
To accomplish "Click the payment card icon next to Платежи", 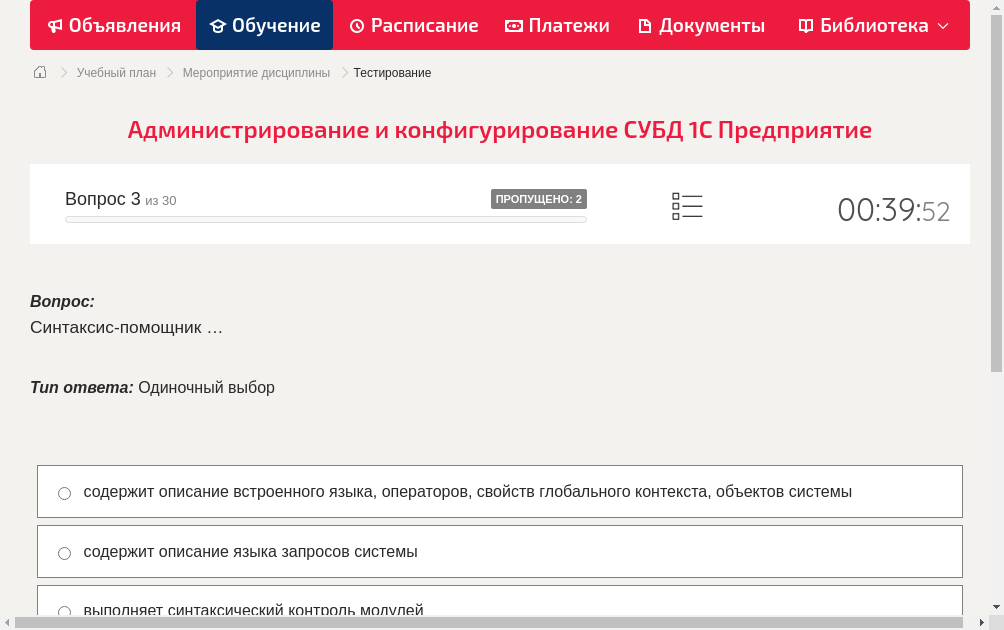I will (x=514, y=25).
